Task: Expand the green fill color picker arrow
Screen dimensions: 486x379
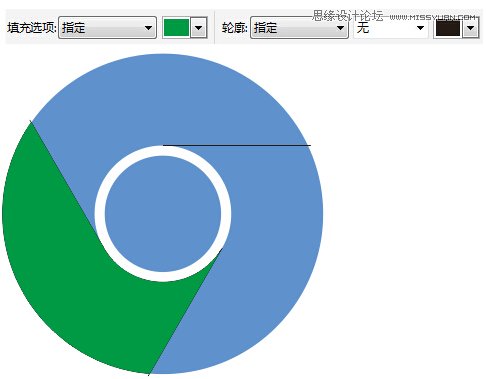Action: tap(198, 28)
